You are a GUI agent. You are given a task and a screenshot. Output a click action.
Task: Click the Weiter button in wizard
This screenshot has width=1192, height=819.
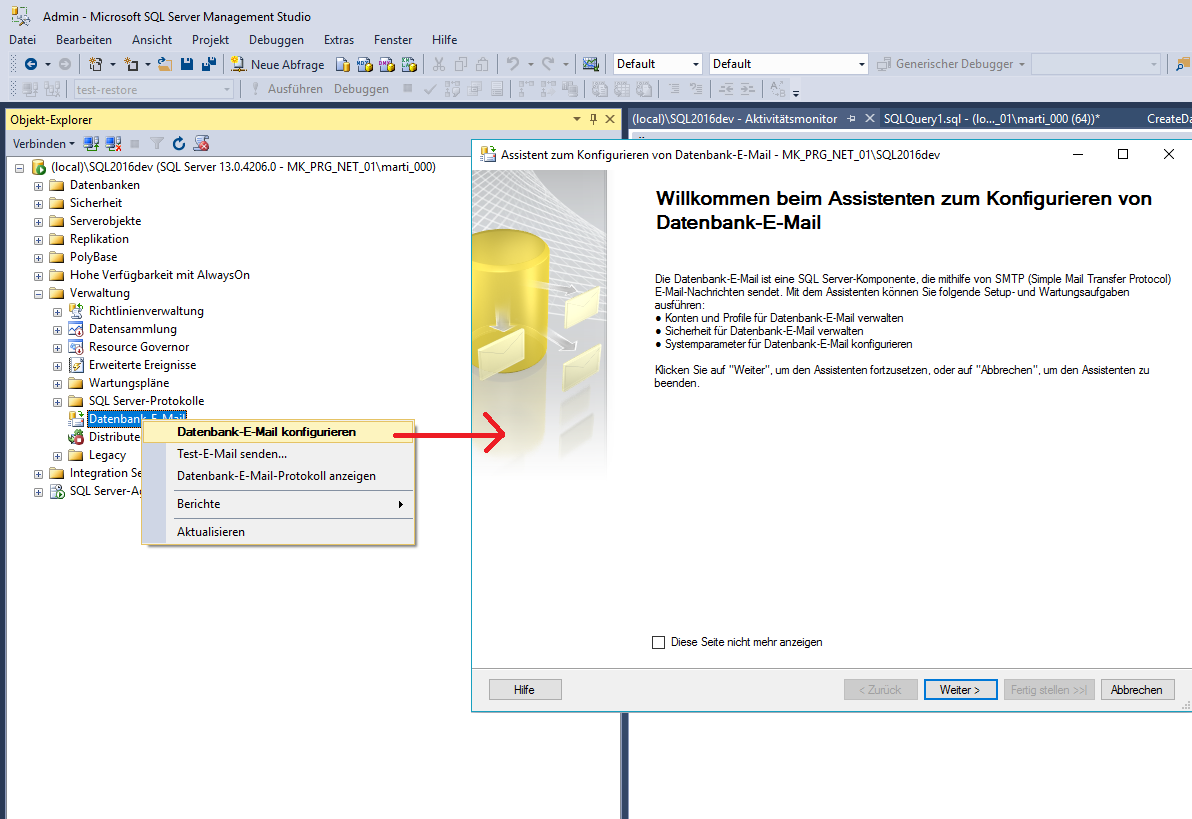[960, 690]
